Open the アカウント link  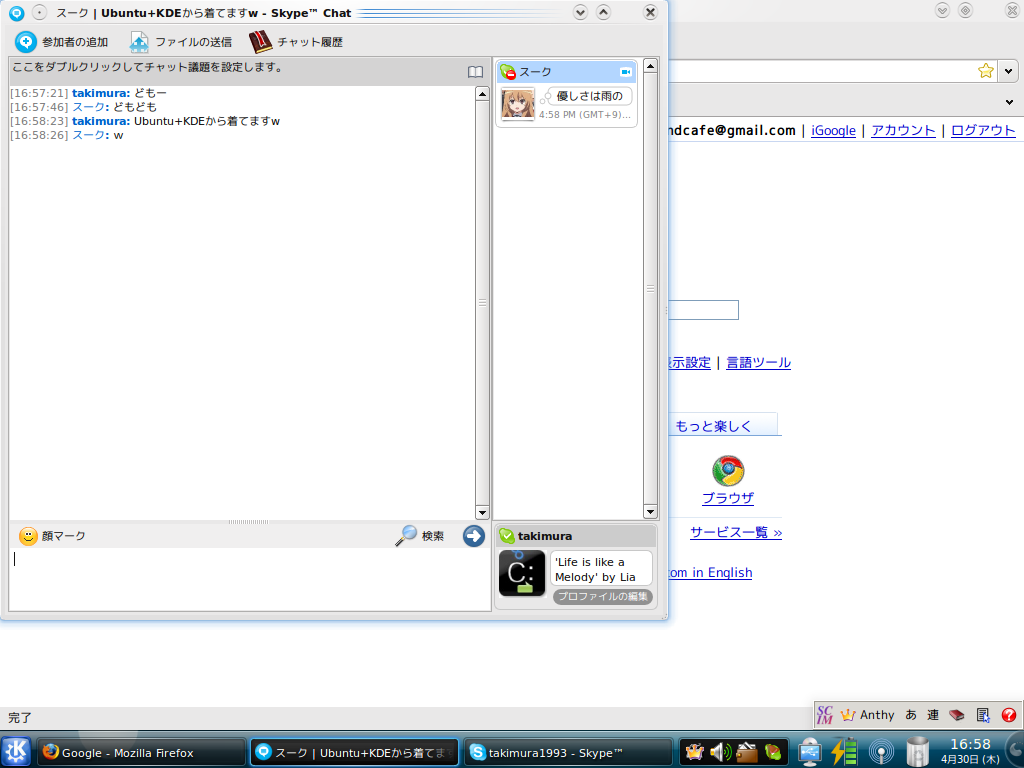pos(903,131)
